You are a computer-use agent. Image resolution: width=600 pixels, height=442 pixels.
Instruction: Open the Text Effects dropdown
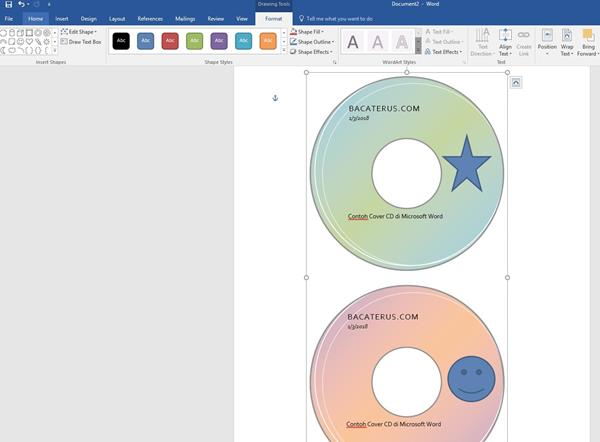444,52
